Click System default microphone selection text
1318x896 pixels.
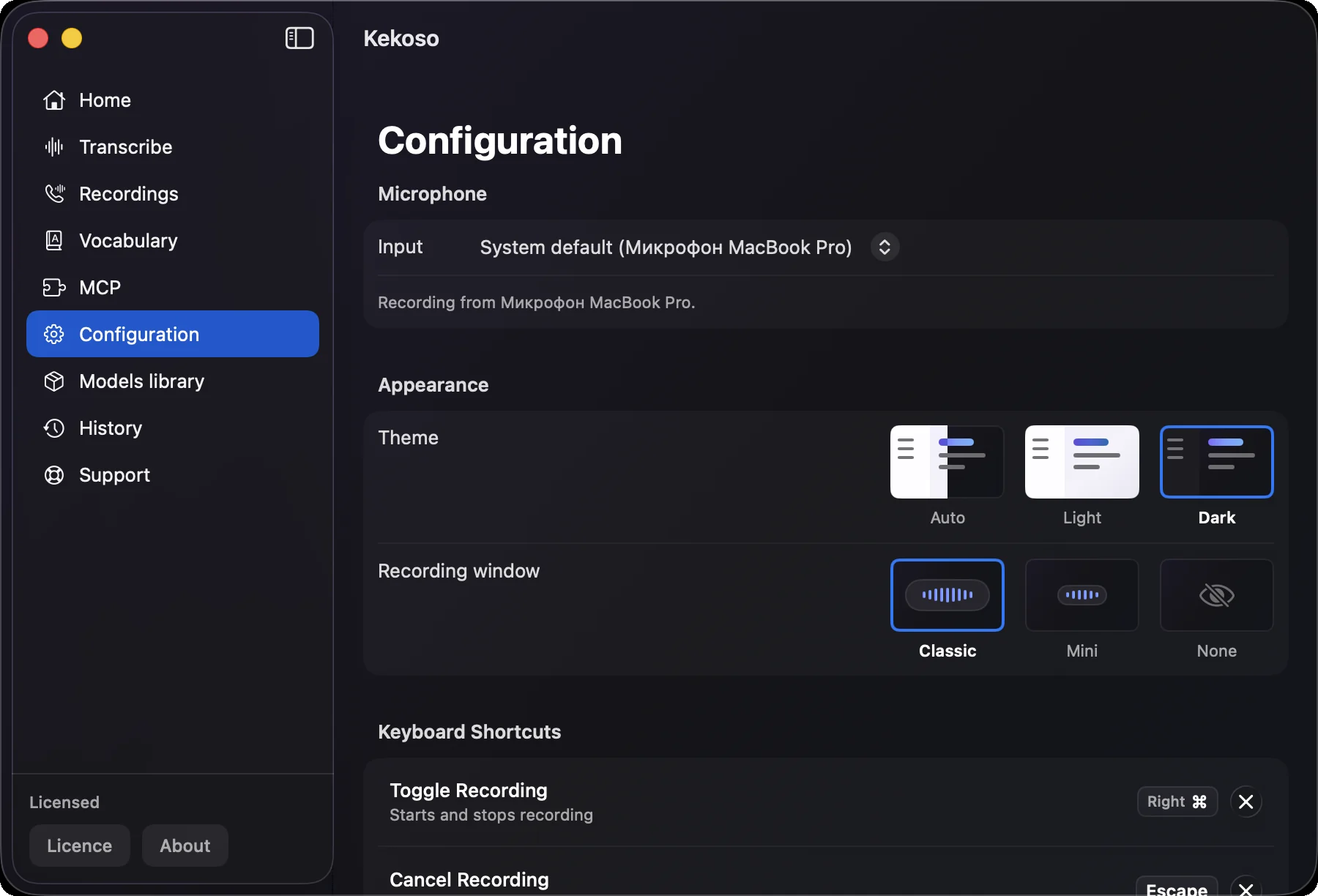point(666,247)
